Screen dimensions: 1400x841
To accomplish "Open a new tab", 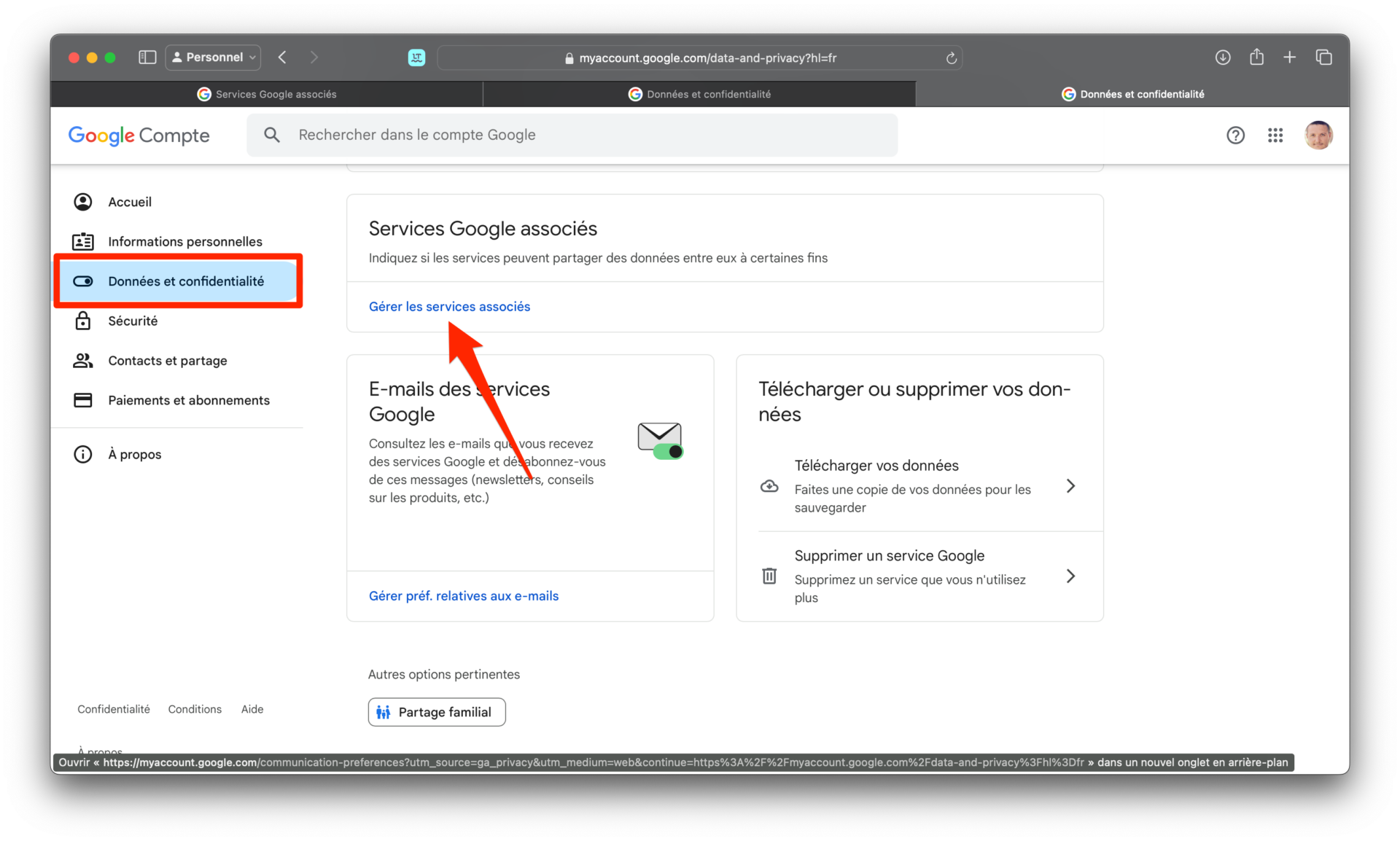I will point(1289,57).
